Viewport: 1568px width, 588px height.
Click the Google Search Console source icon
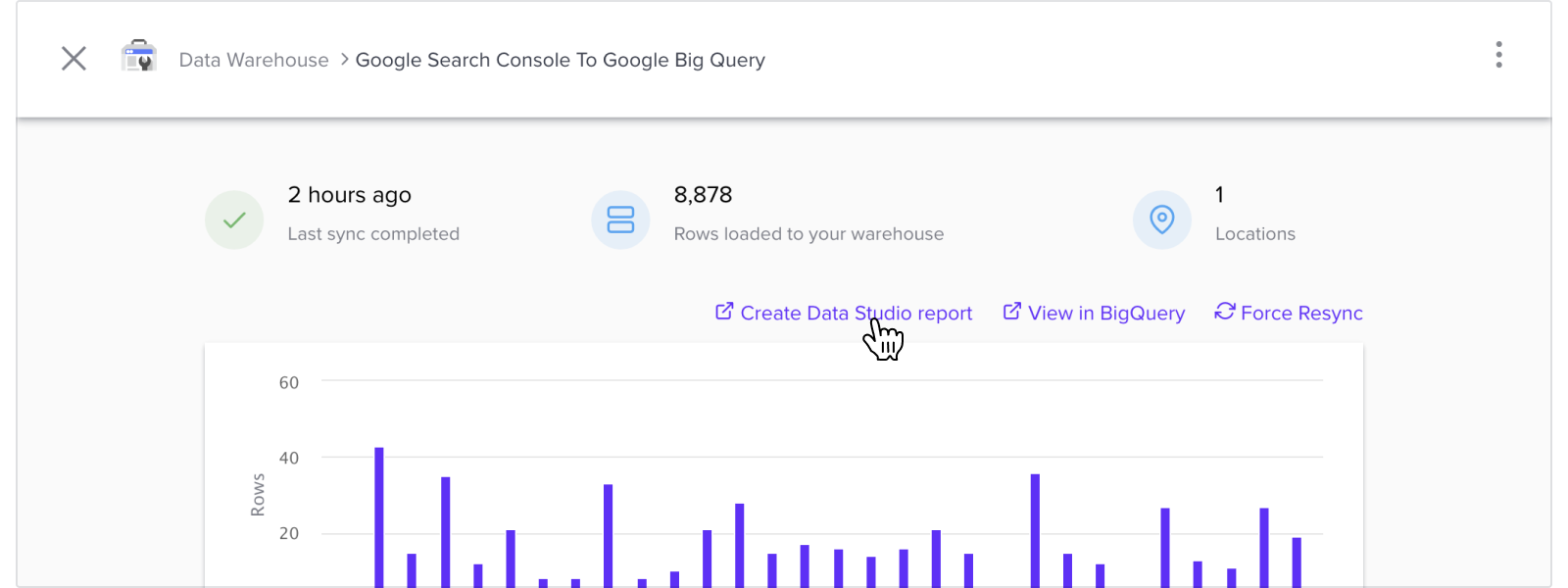[x=139, y=57]
